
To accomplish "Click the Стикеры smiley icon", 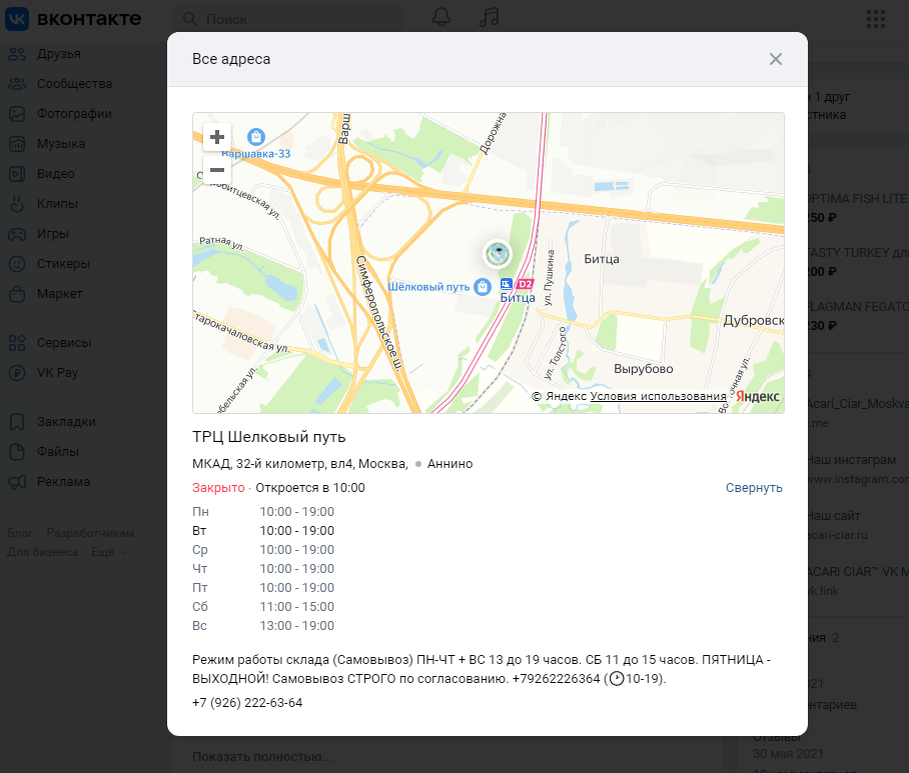I will (17, 264).
